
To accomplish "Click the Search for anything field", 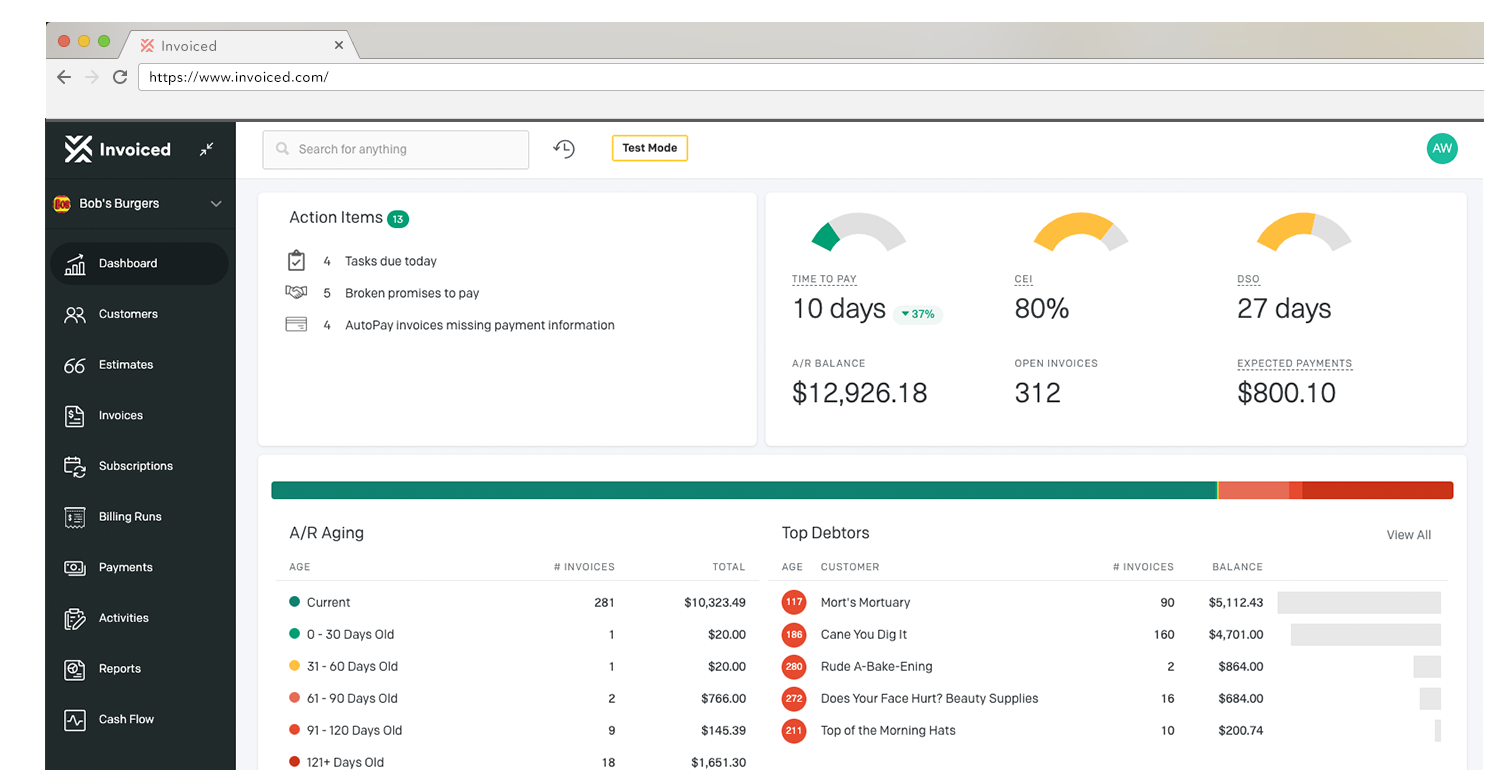I will coord(395,149).
